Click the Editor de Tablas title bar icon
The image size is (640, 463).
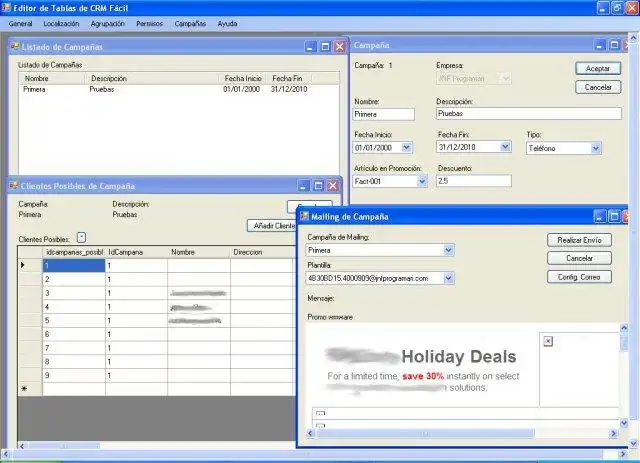click(6, 8)
